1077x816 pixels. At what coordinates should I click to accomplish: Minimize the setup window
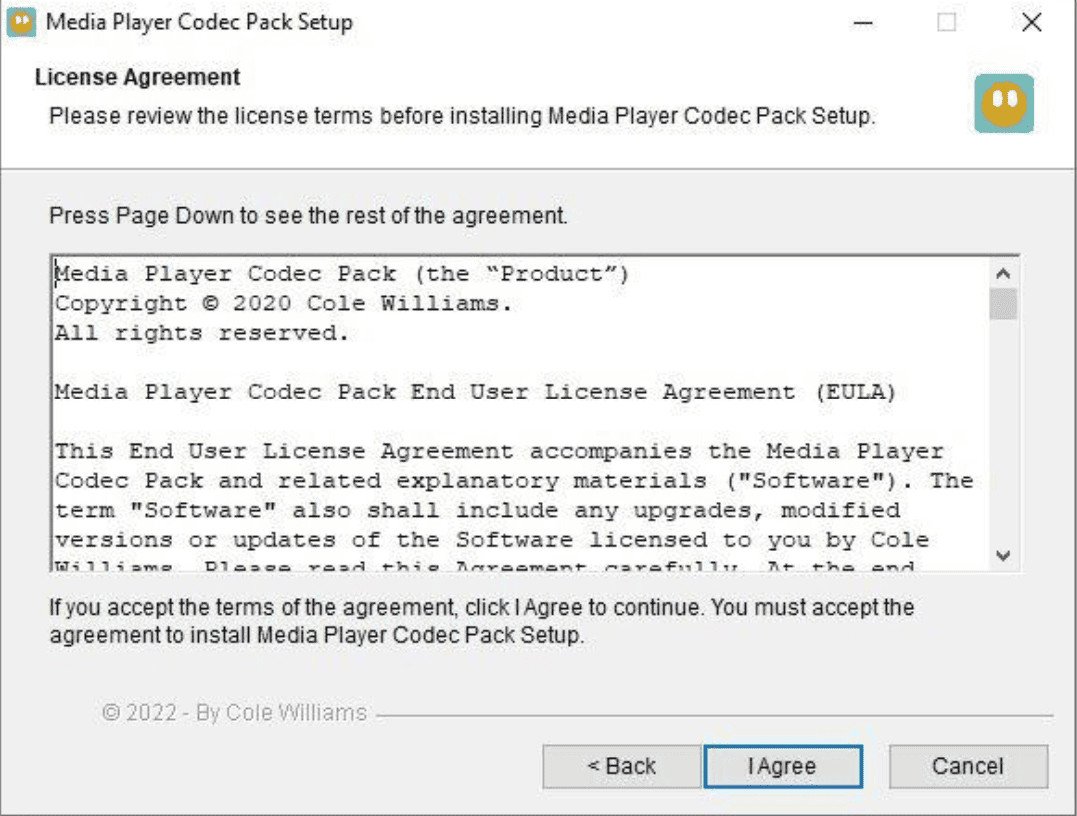[862, 21]
